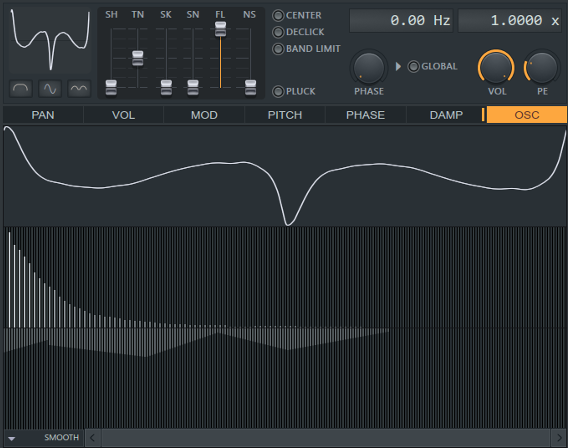Click the waveform preview thumbnail
Screen dimensions: 568x448
tap(50, 41)
